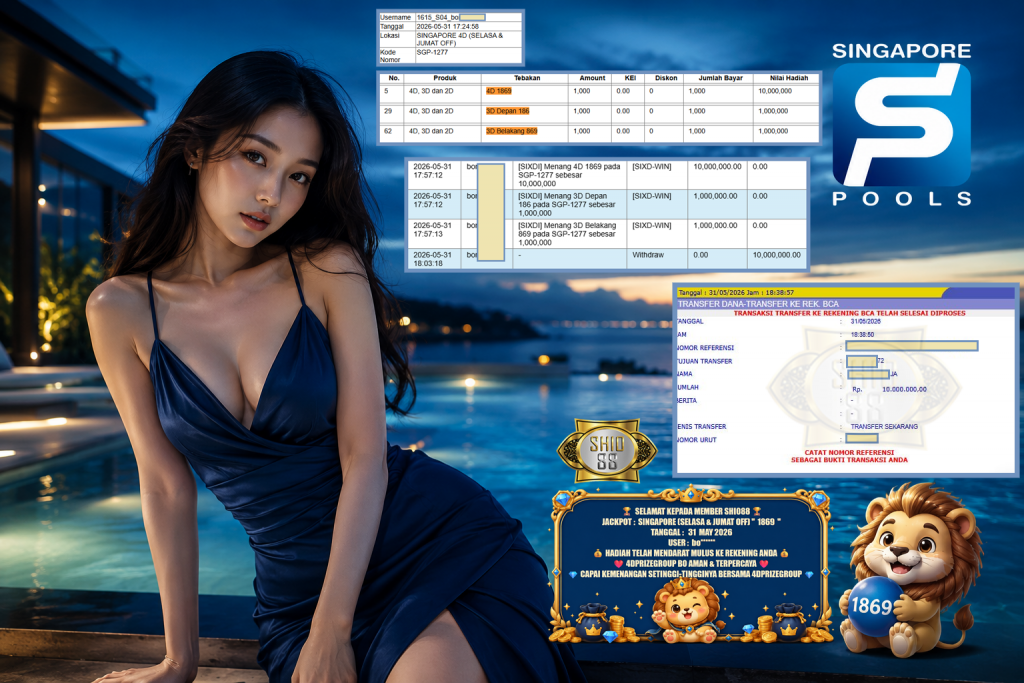
Task: Select the date 2026-05-31 17:24:58
Action: click(447, 27)
